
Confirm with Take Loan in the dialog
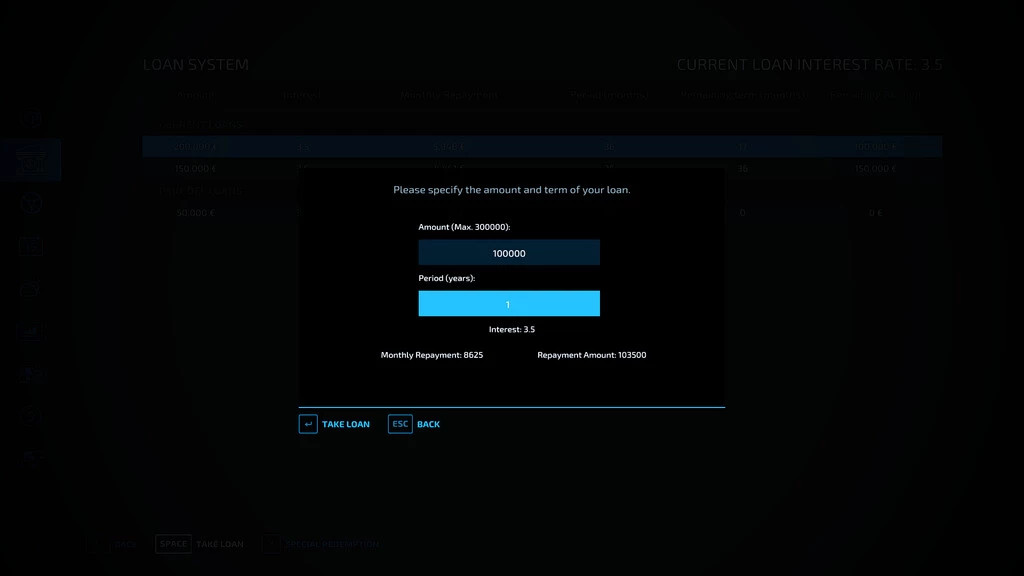click(x=334, y=424)
